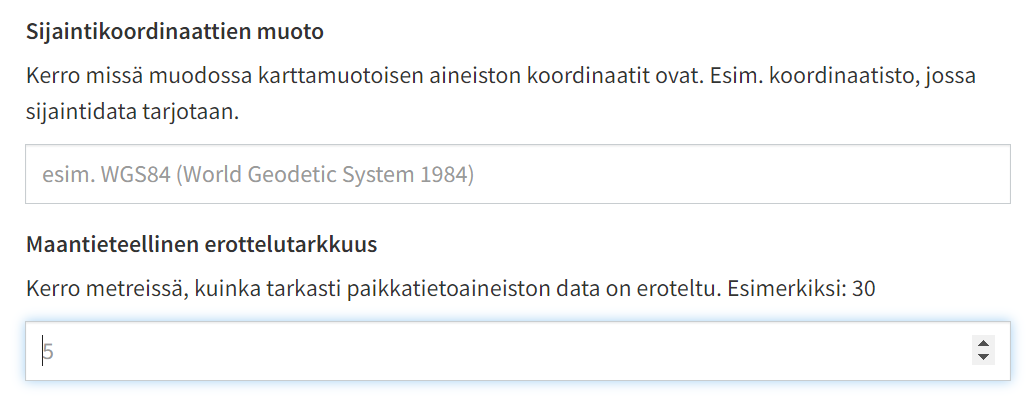This screenshot has width=1031, height=400.
Task: Click the "Maantieteellinen erottelutarkkuus" heading label
Action: 201,244
